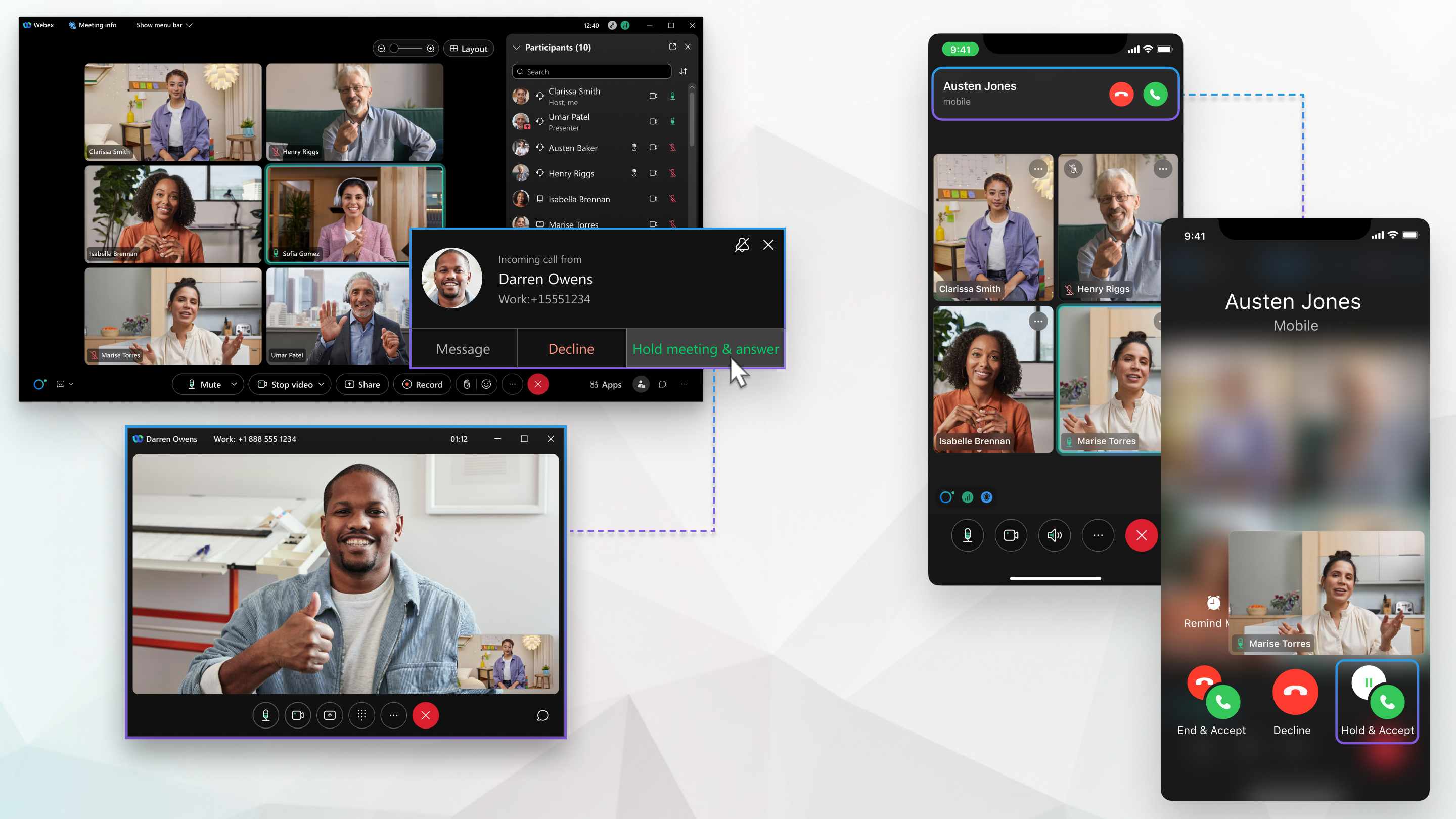1456x819 pixels.
Task: Search participants in the Participants panel
Action: coord(592,71)
